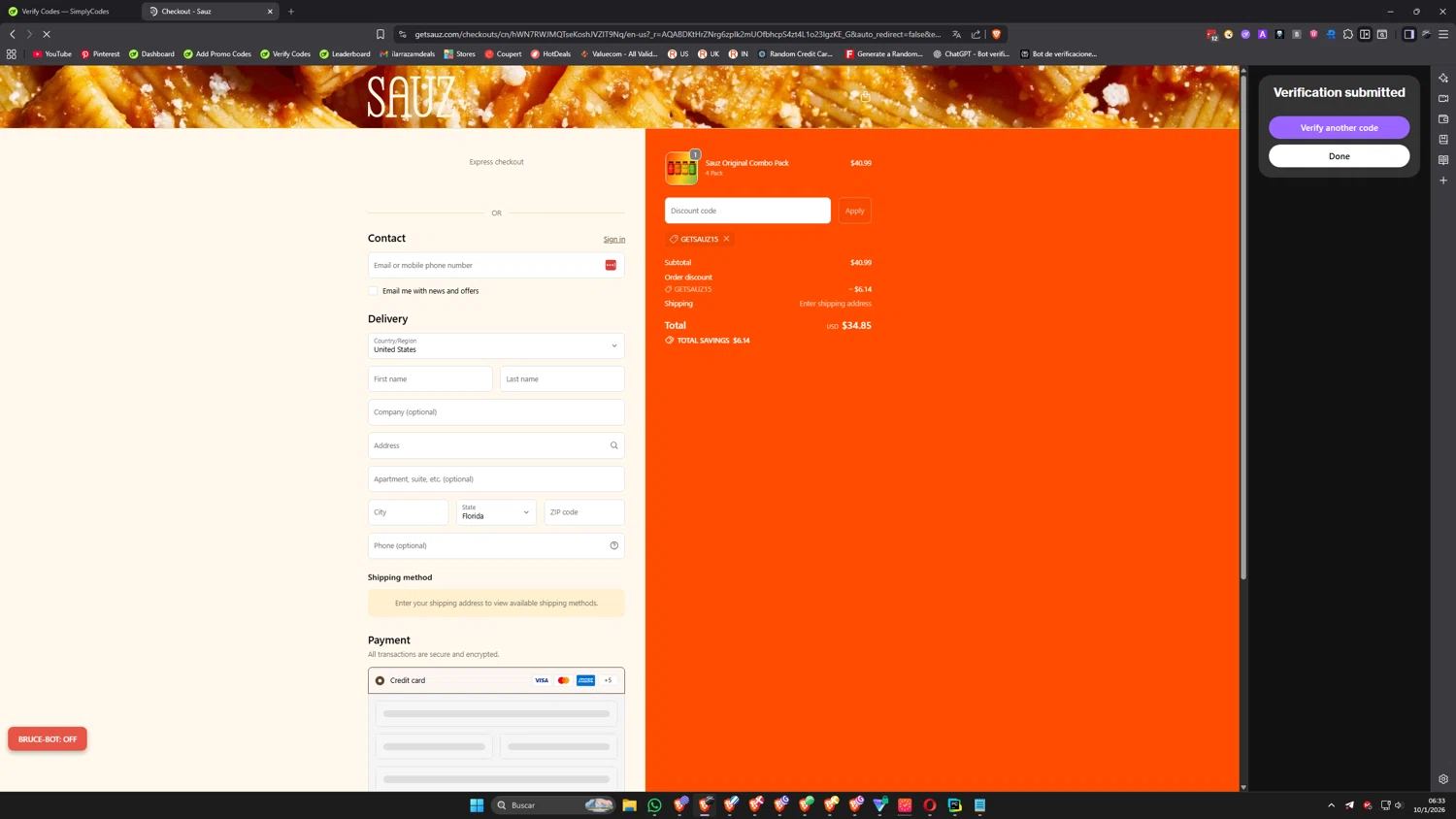The image size is (1456, 819).
Task: Toggle the BRUCE-BOT: OFF button
Action: (48, 738)
